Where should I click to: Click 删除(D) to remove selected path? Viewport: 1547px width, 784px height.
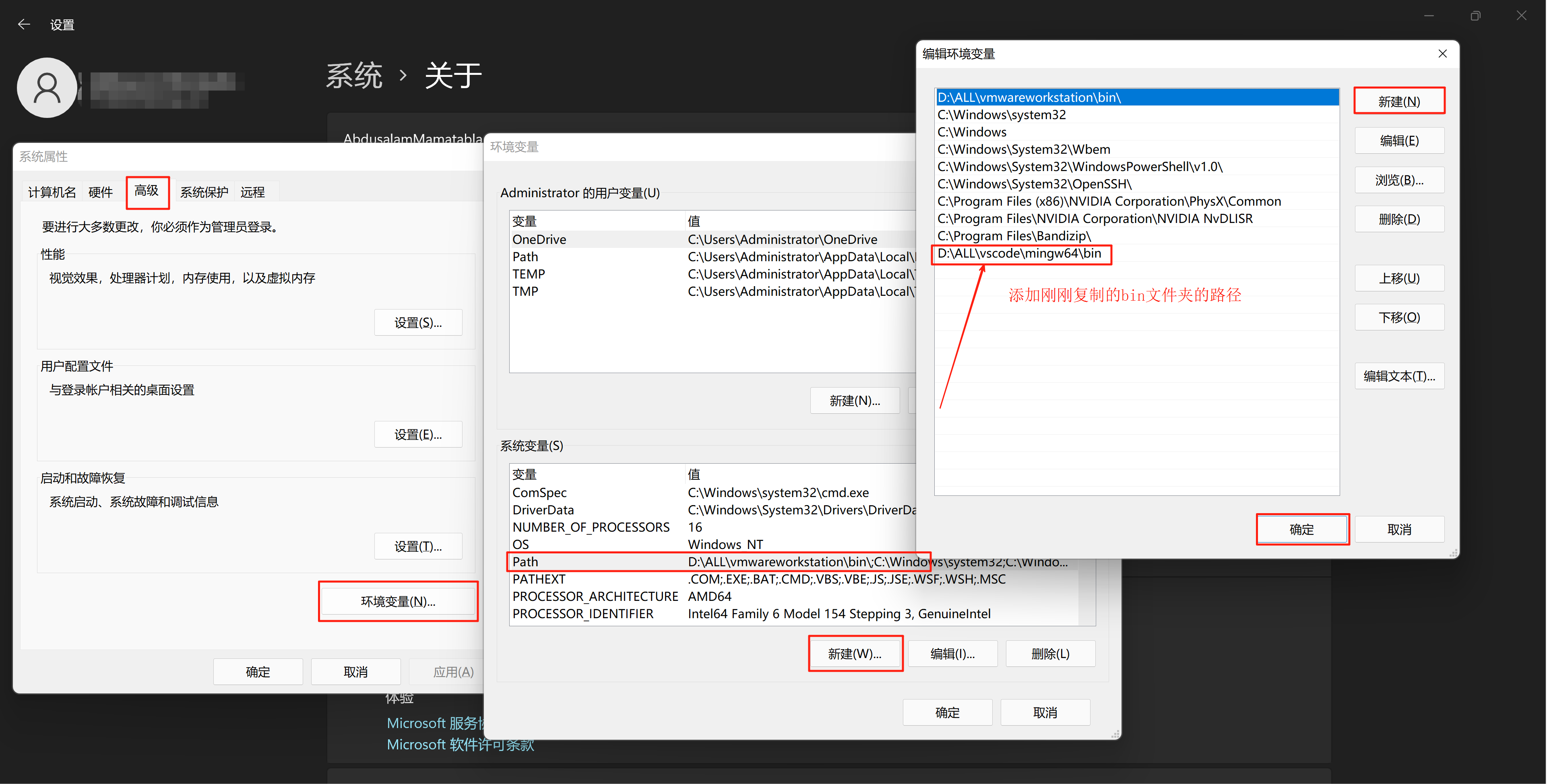point(1399,219)
